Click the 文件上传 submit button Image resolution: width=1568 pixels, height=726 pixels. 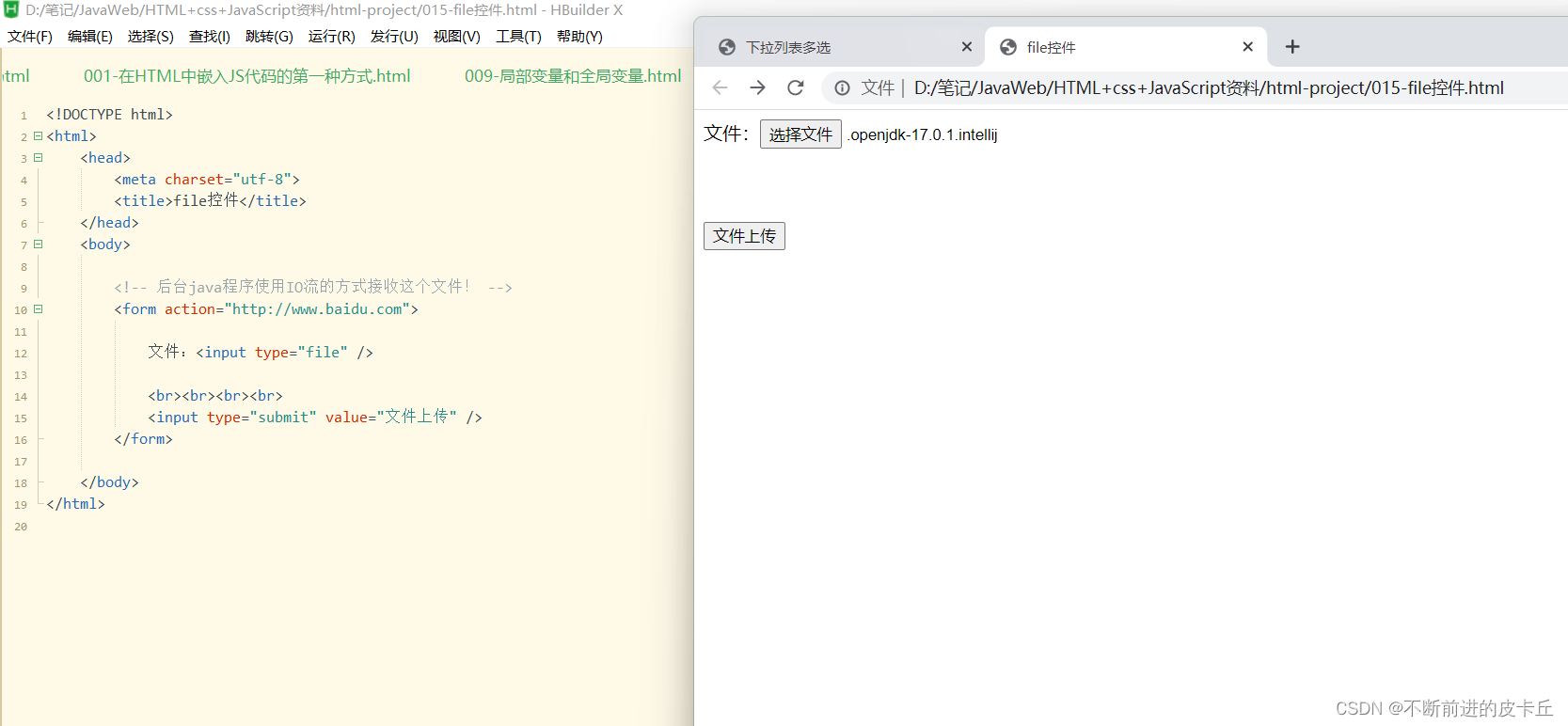pyautogui.click(x=744, y=236)
